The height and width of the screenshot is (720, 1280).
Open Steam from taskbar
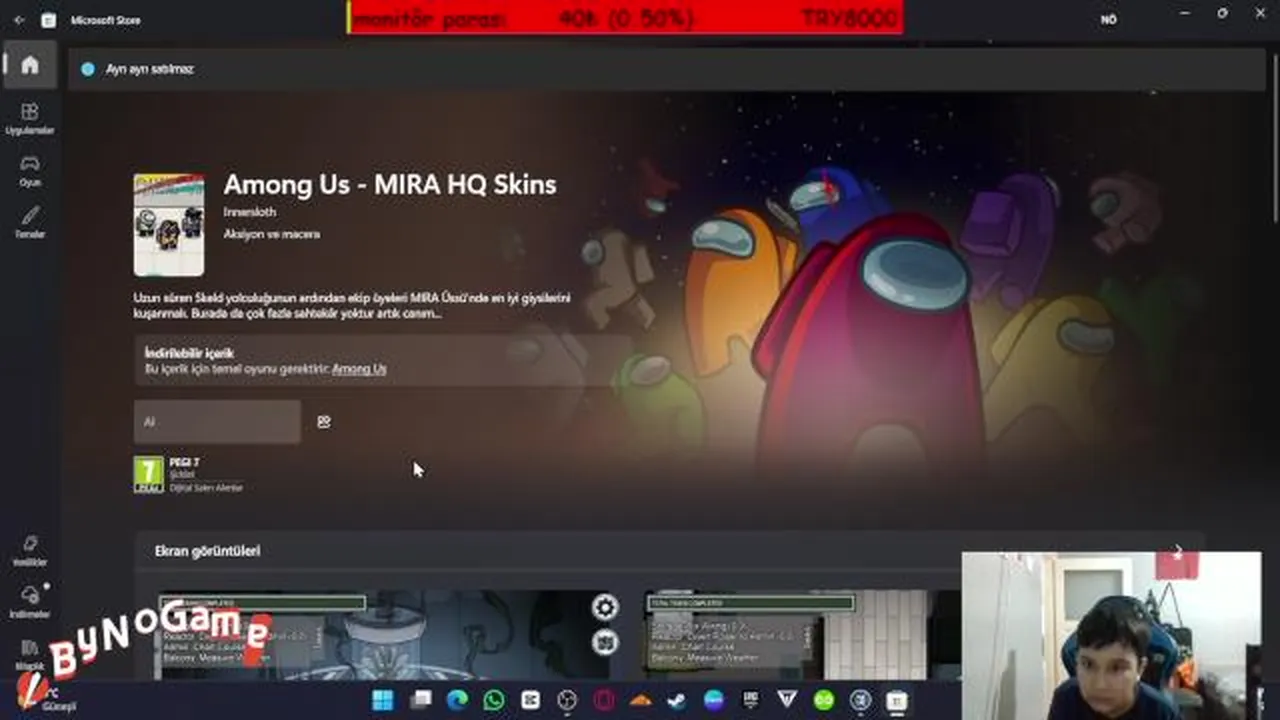(677, 700)
